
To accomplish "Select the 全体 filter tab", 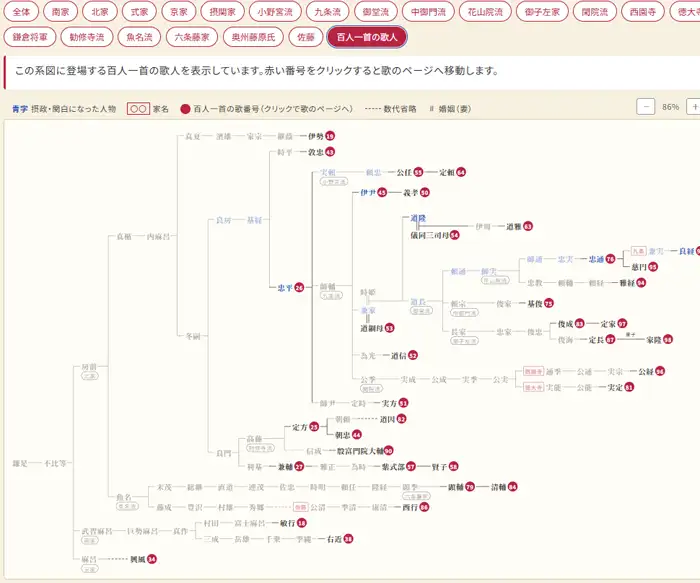I will (x=21, y=12).
